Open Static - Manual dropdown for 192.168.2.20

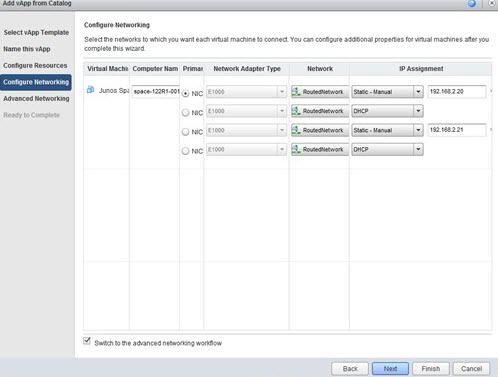point(387,92)
